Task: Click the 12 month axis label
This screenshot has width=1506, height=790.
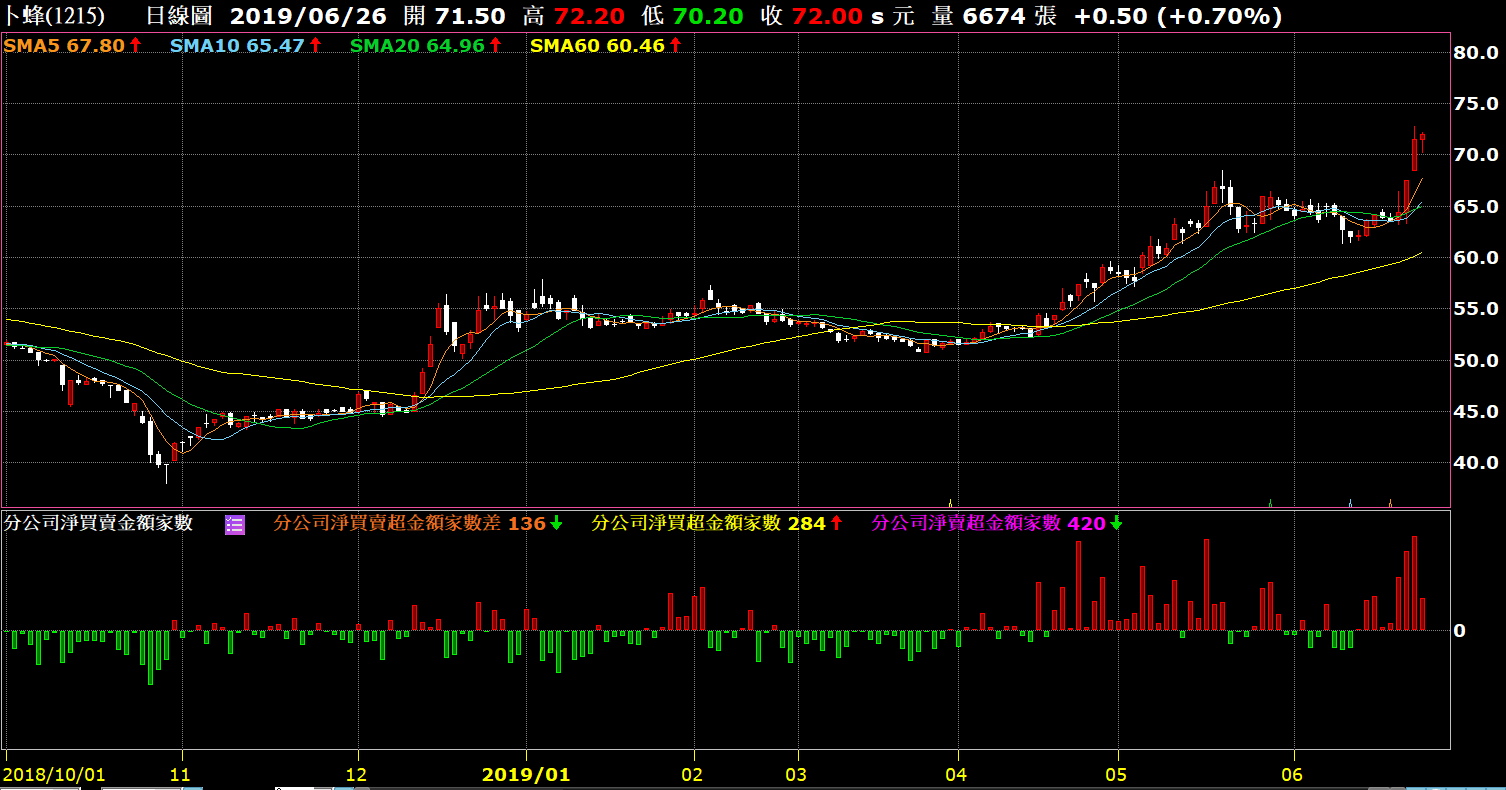Action: click(x=358, y=774)
